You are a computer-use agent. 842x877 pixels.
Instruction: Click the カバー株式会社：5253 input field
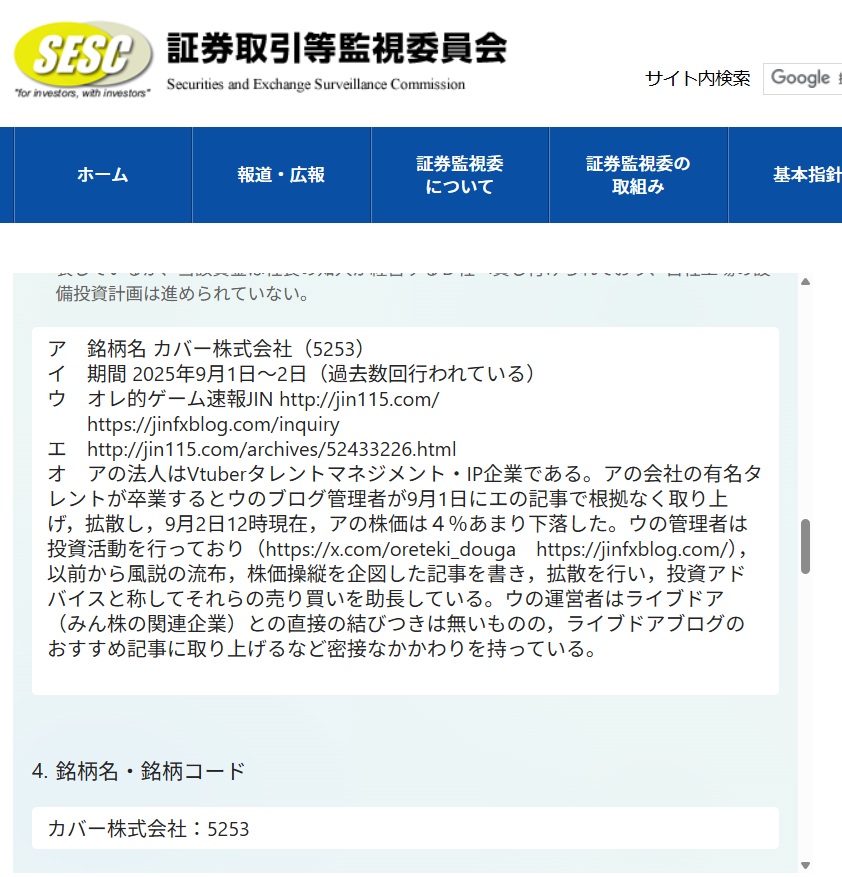405,829
